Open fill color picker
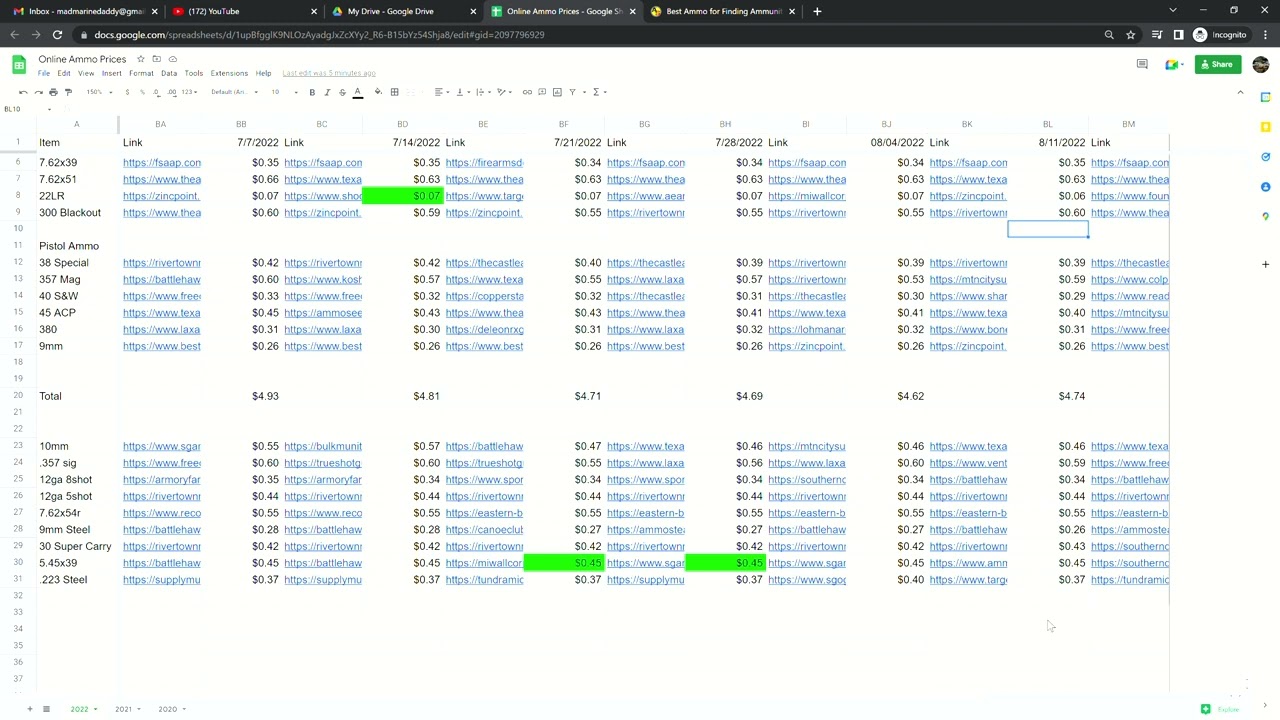 pos(378,92)
